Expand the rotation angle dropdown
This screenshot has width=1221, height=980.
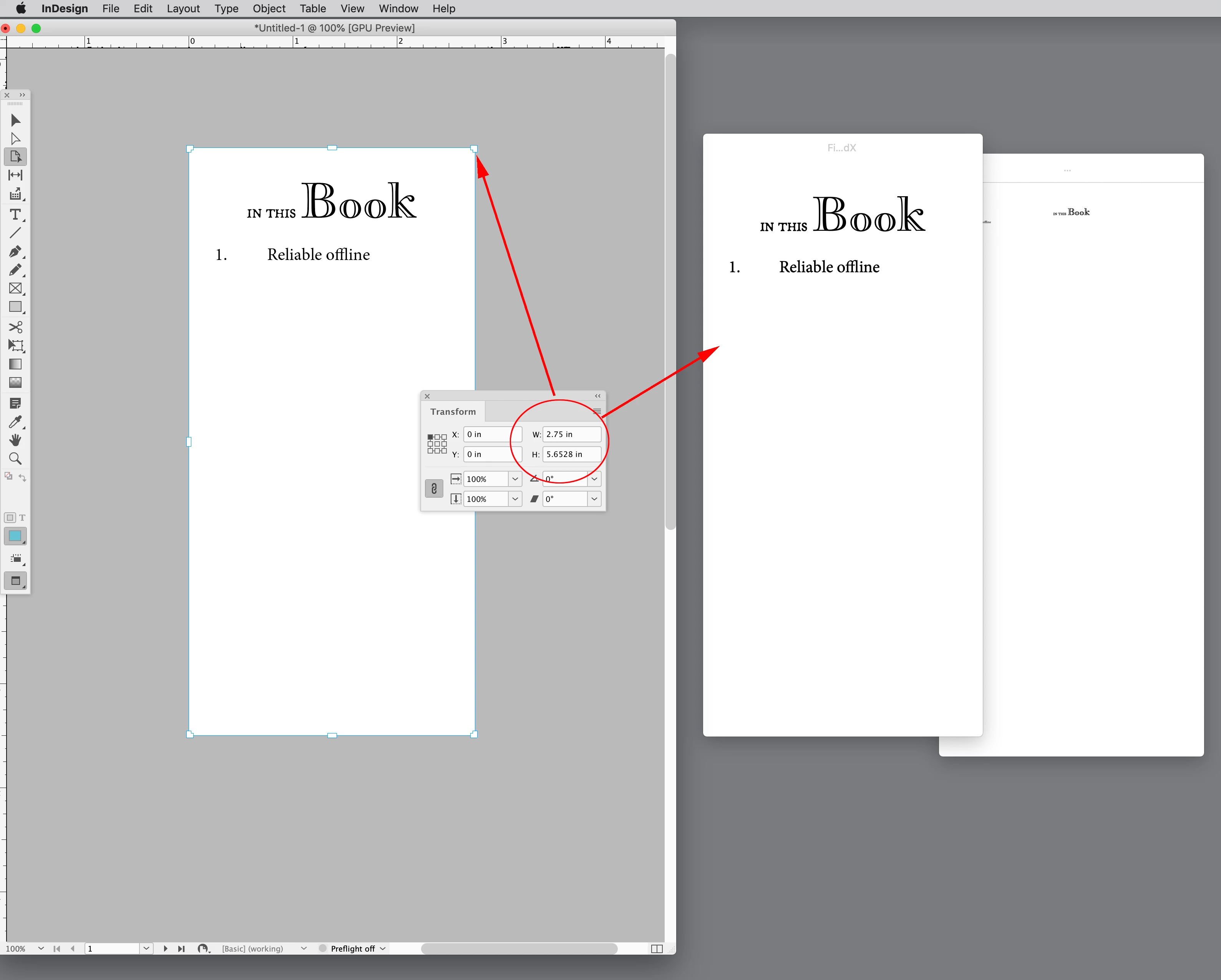[594, 479]
